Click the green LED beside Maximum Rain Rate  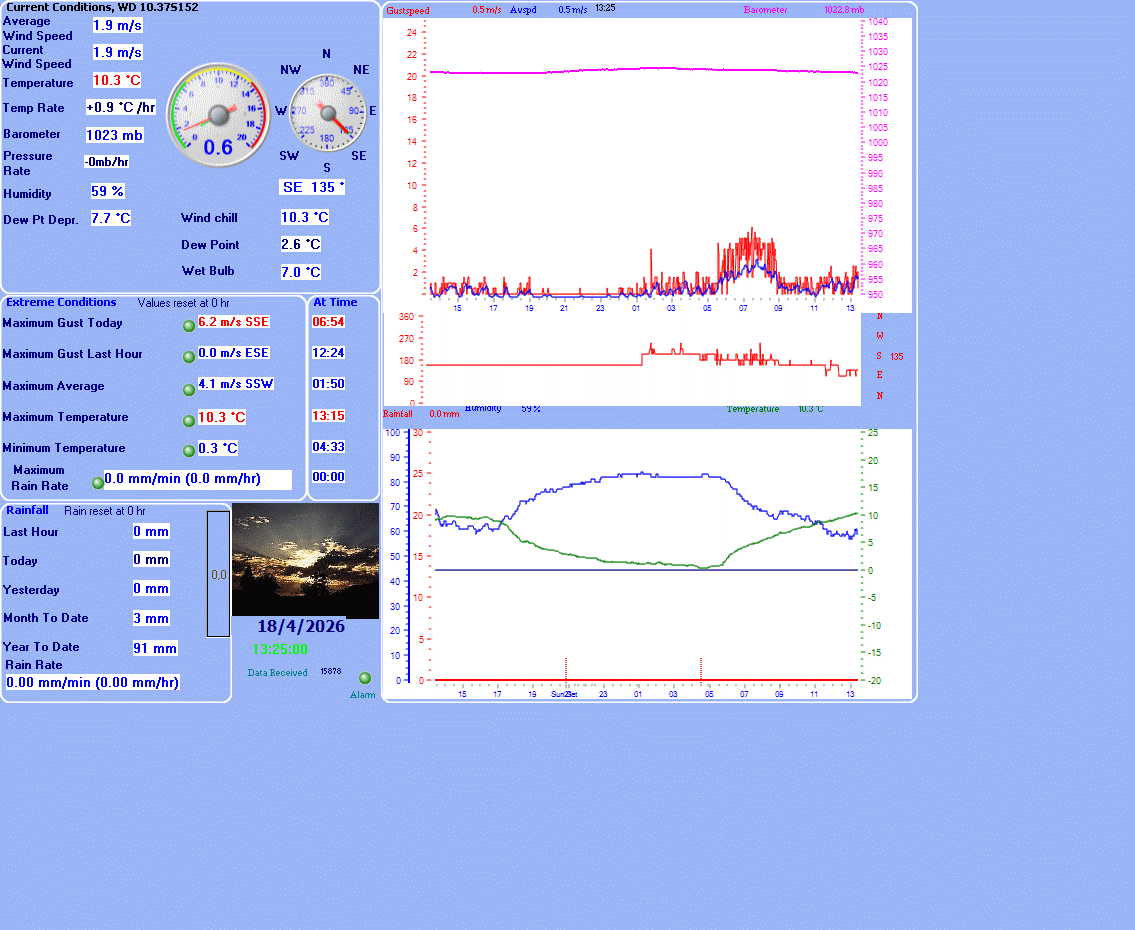[98, 482]
